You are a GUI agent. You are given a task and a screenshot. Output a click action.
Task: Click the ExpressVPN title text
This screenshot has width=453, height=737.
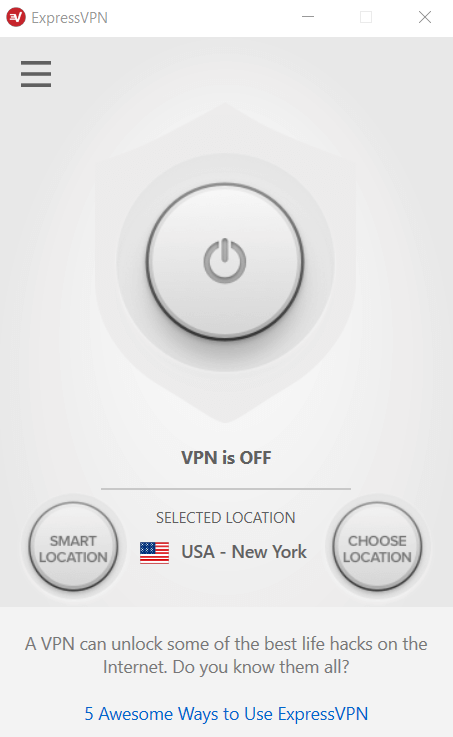70,18
